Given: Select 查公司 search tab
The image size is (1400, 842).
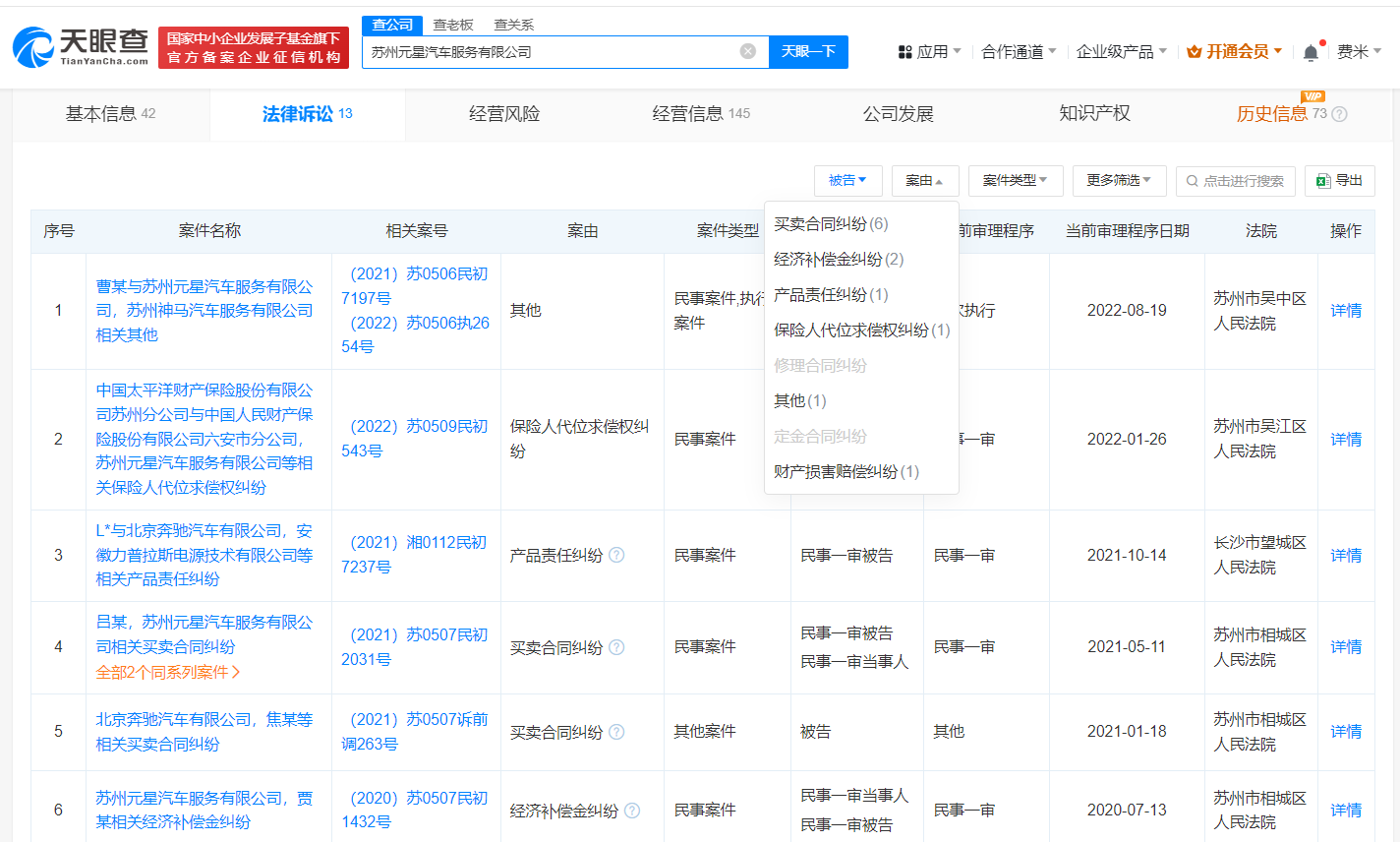Looking at the screenshot, I should (x=392, y=25).
